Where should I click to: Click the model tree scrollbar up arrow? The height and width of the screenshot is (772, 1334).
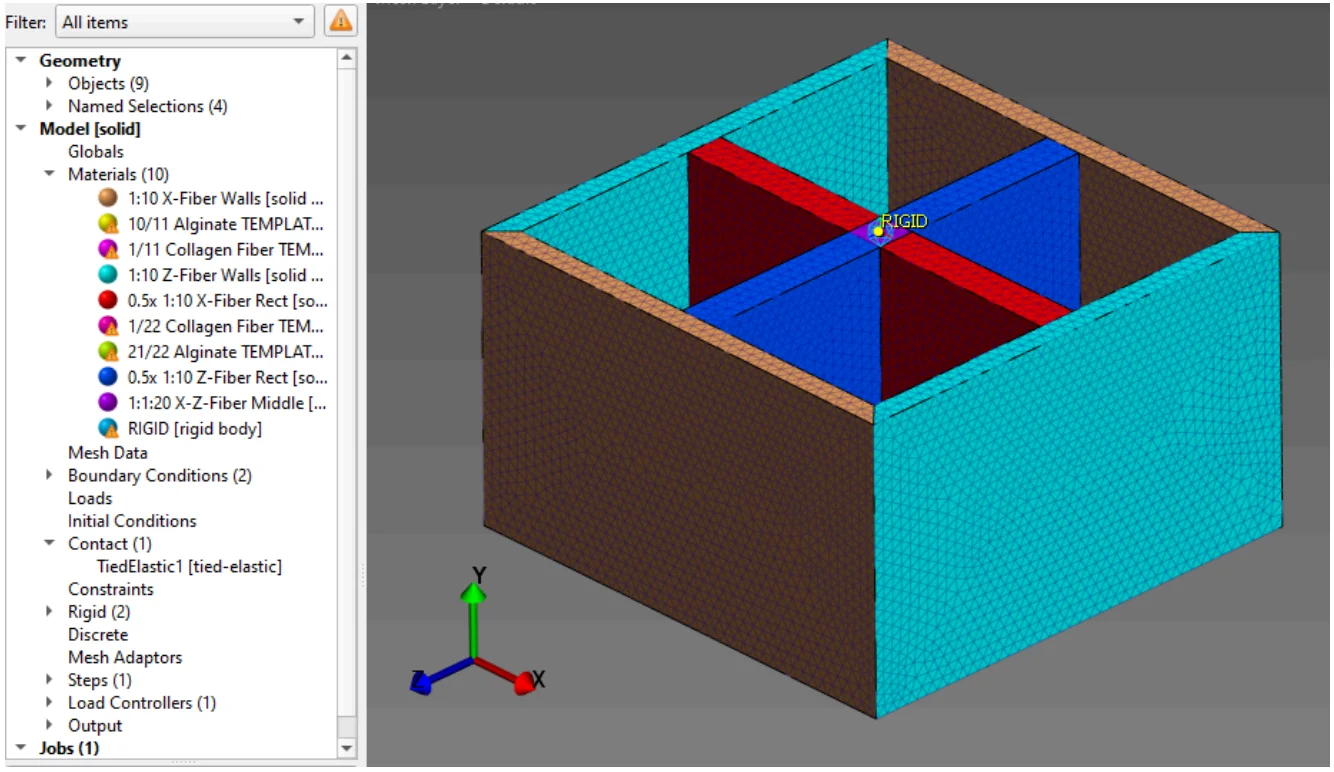pos(346,58)
